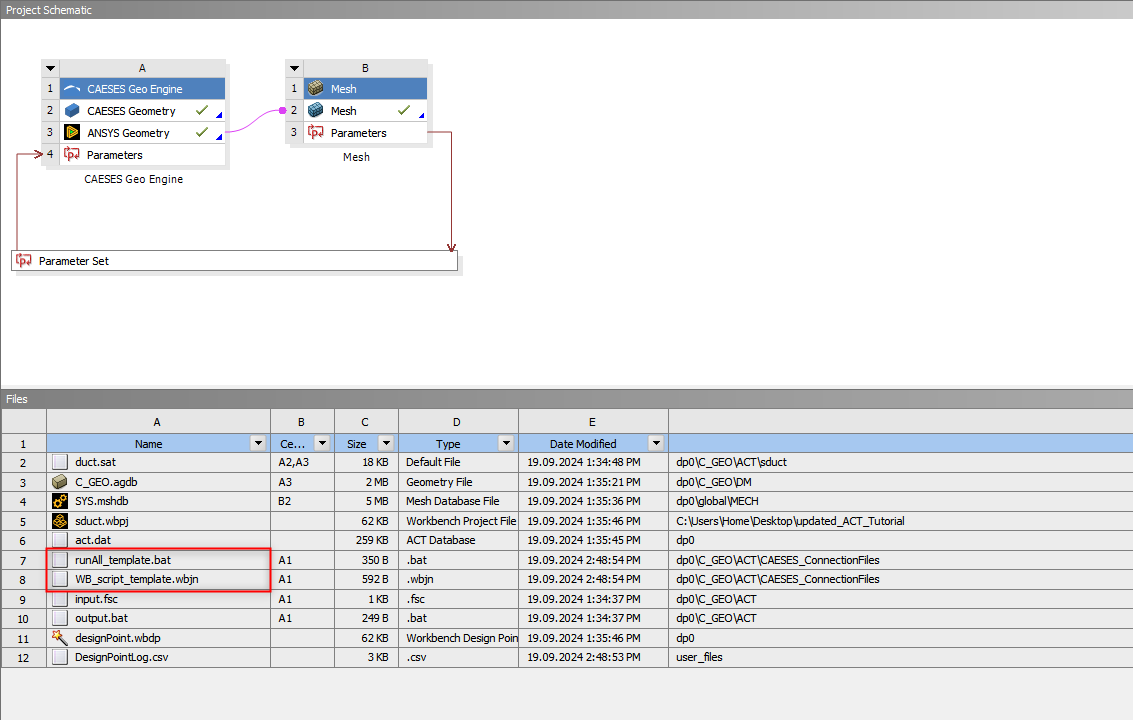This screenshot has width=1133, height=720.
Task: Click file icon next to DesignPointLog.csv
Action: point(60,657)
